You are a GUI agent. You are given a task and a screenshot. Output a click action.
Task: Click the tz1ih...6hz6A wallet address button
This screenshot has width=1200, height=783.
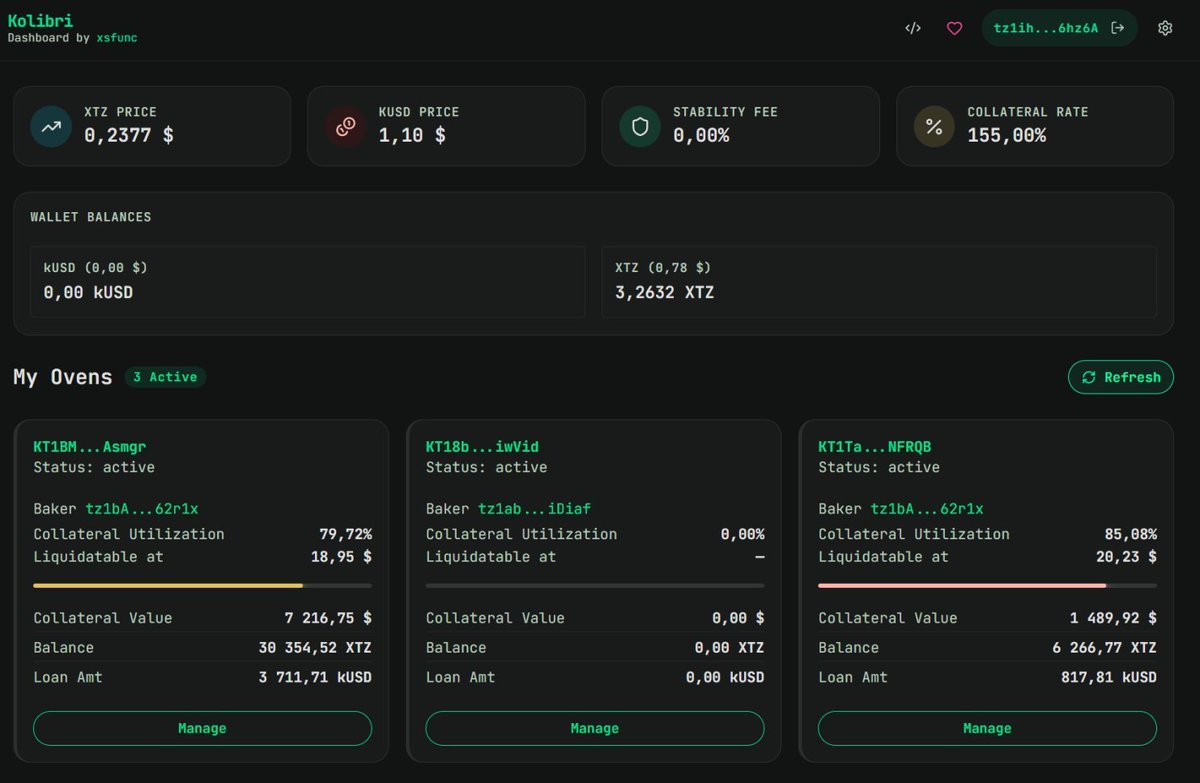click(1059, 28)
